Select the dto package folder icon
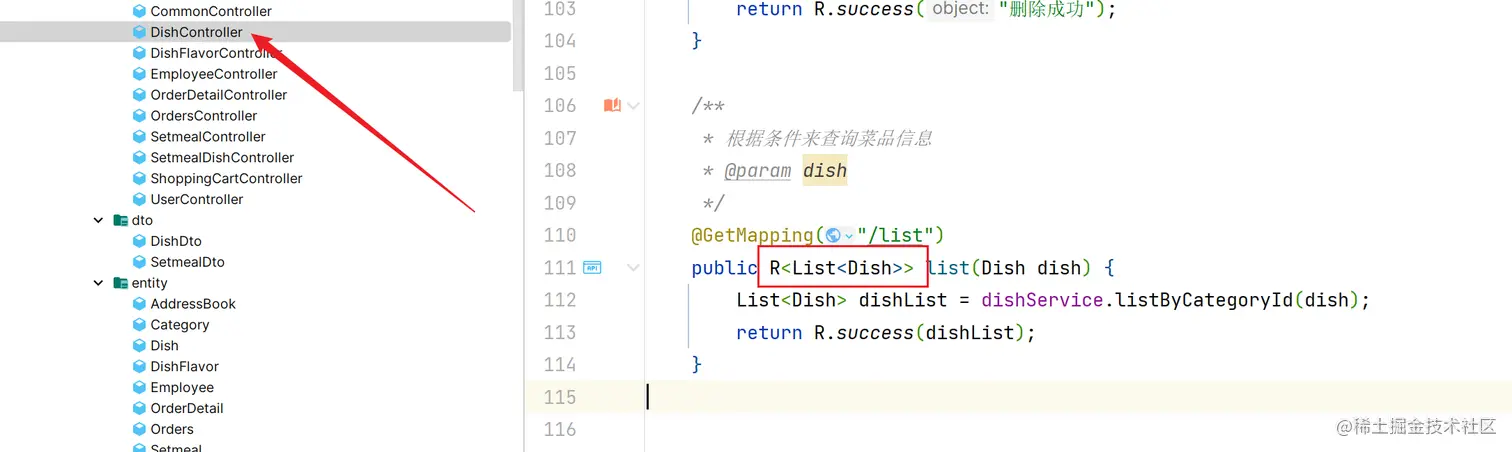 120,220
